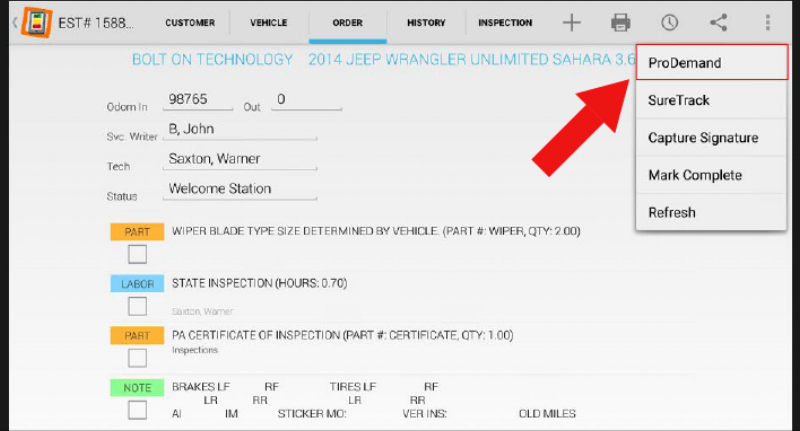Tap the 2014 Jeep Wrangler vehicle heading
800x431 pixels.
(472, 60)
